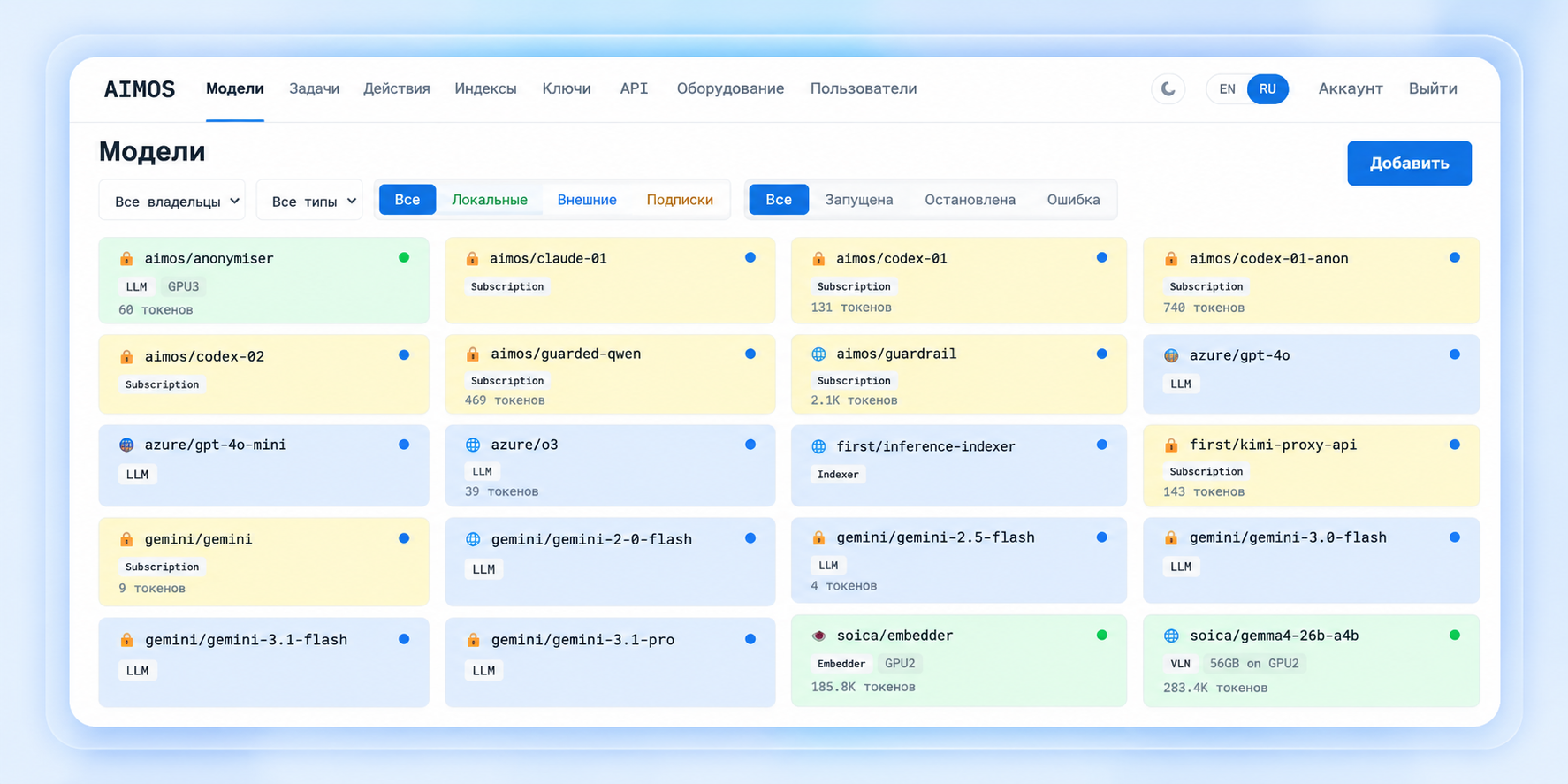The image size is (1568, 784).
Task: Open the Пользователи tab
Action: tap(864, 88)
